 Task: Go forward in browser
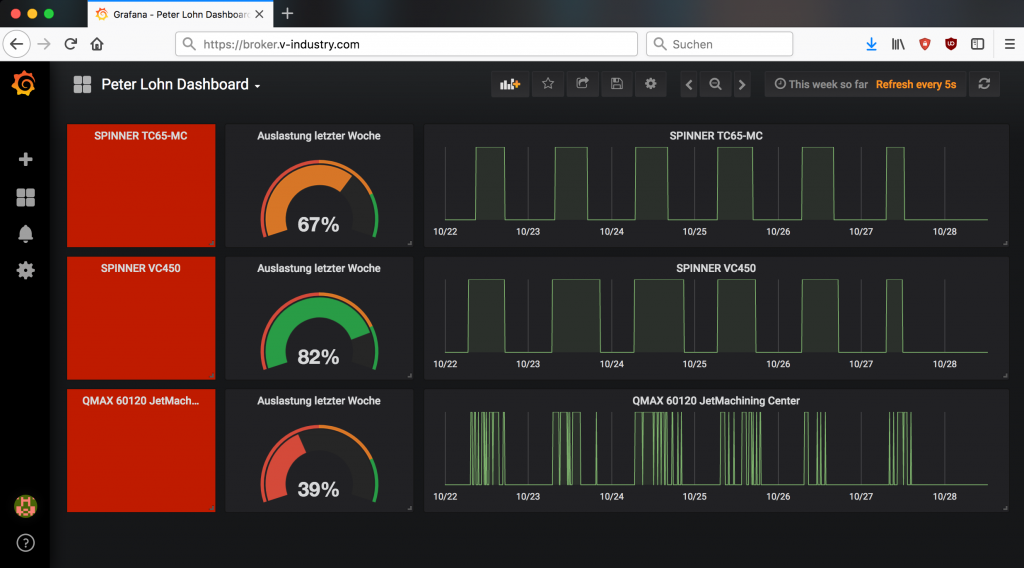[44, 44]
